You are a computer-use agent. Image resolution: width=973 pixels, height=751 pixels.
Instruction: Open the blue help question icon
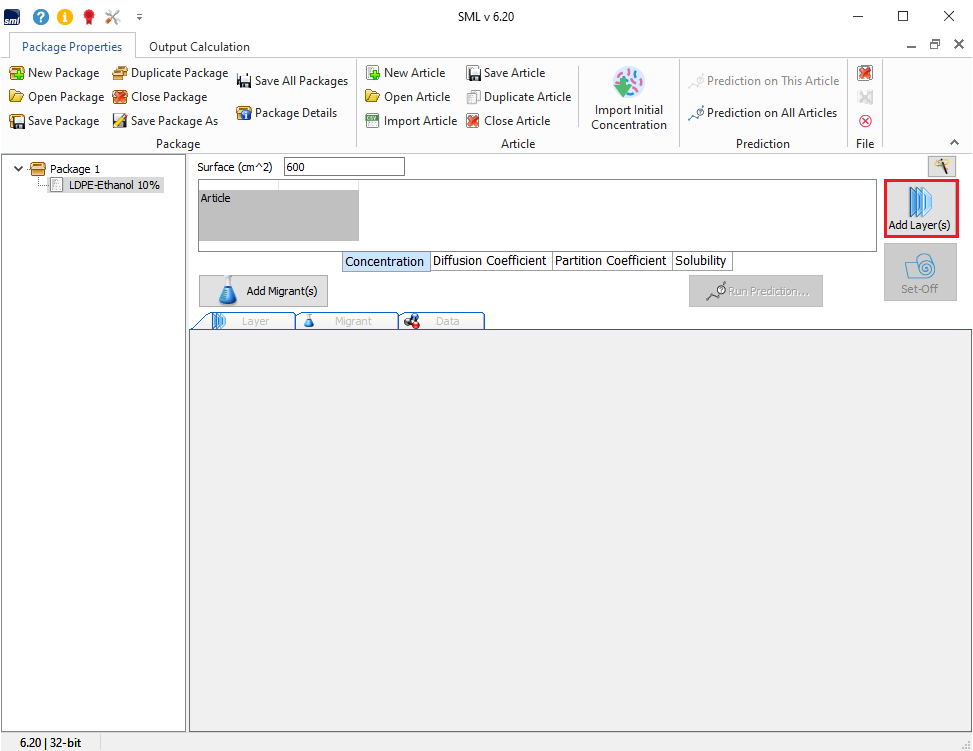pyautogui.click(x=40, y=17)
